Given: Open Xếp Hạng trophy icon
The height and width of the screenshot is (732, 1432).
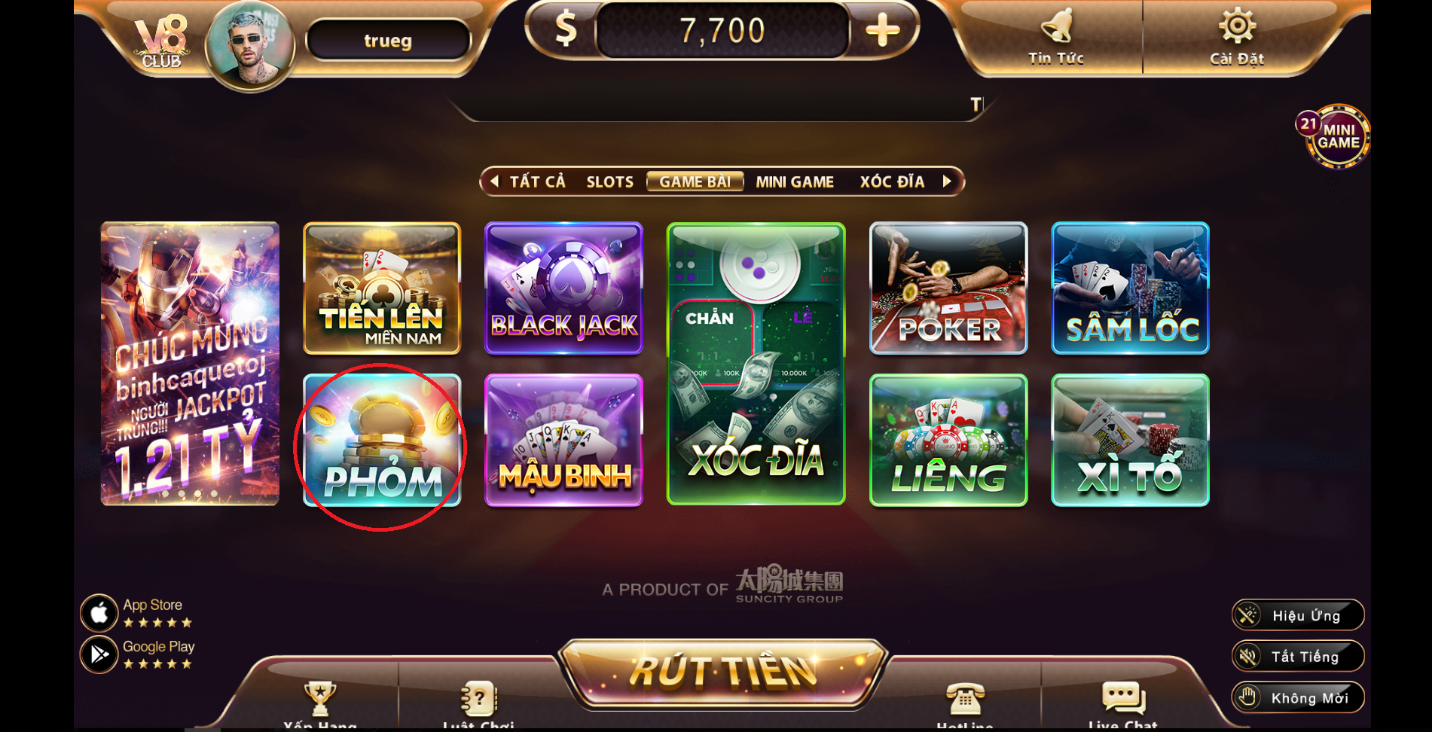Looking at the screenshot, I should tap(320, 698).
